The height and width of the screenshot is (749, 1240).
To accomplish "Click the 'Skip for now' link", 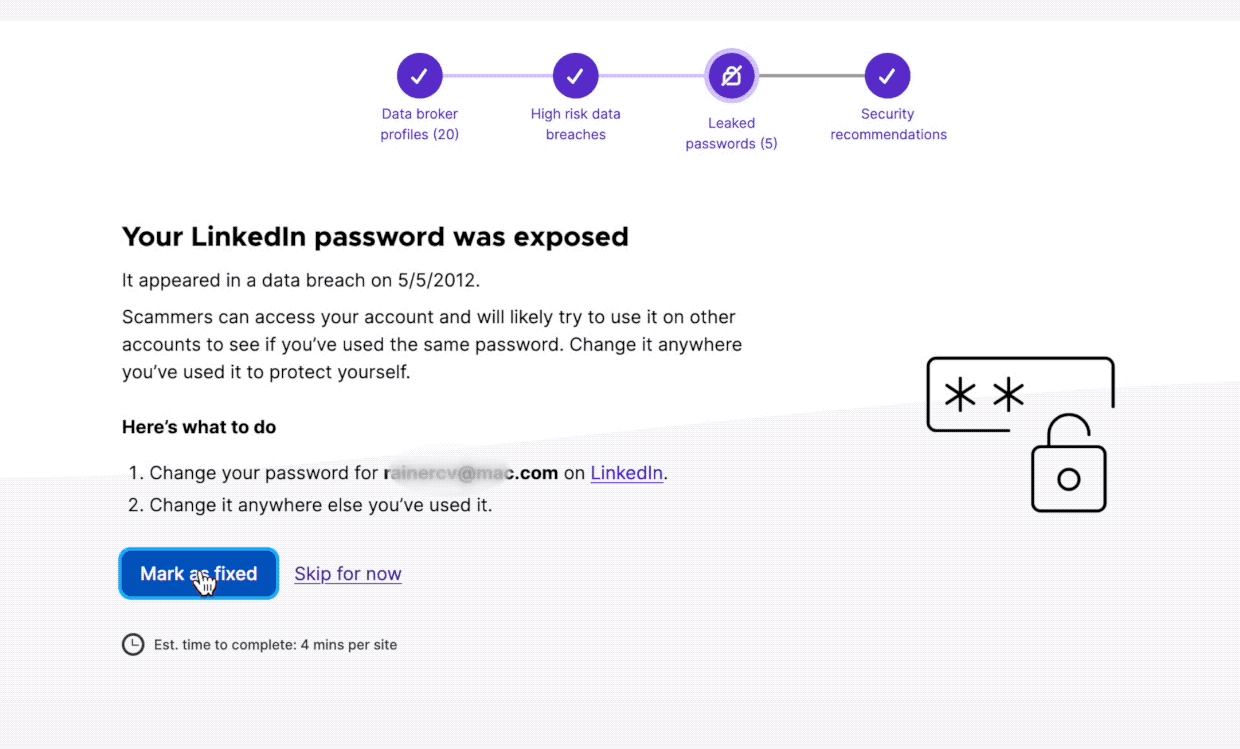I will [348, 574].
